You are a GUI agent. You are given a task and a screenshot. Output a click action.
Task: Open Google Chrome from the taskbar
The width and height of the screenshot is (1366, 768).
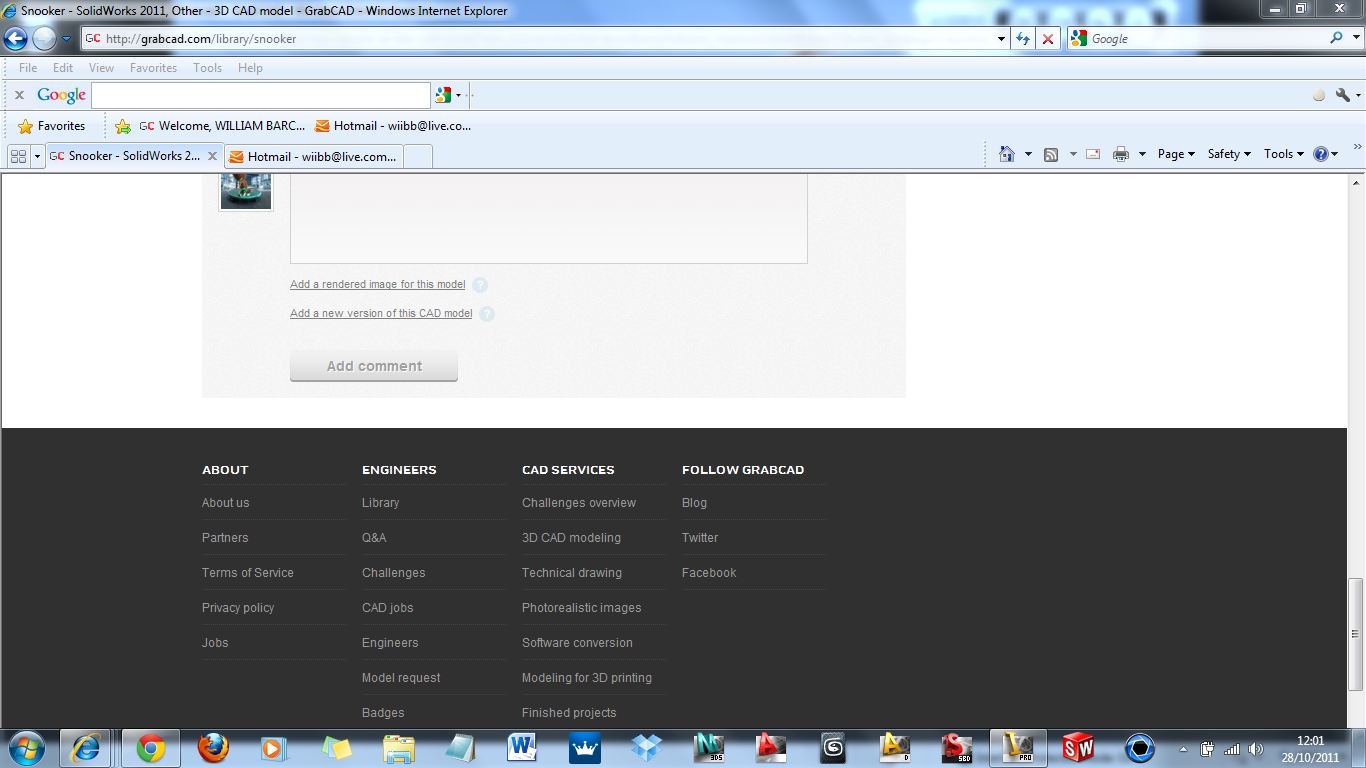point(151,748)
